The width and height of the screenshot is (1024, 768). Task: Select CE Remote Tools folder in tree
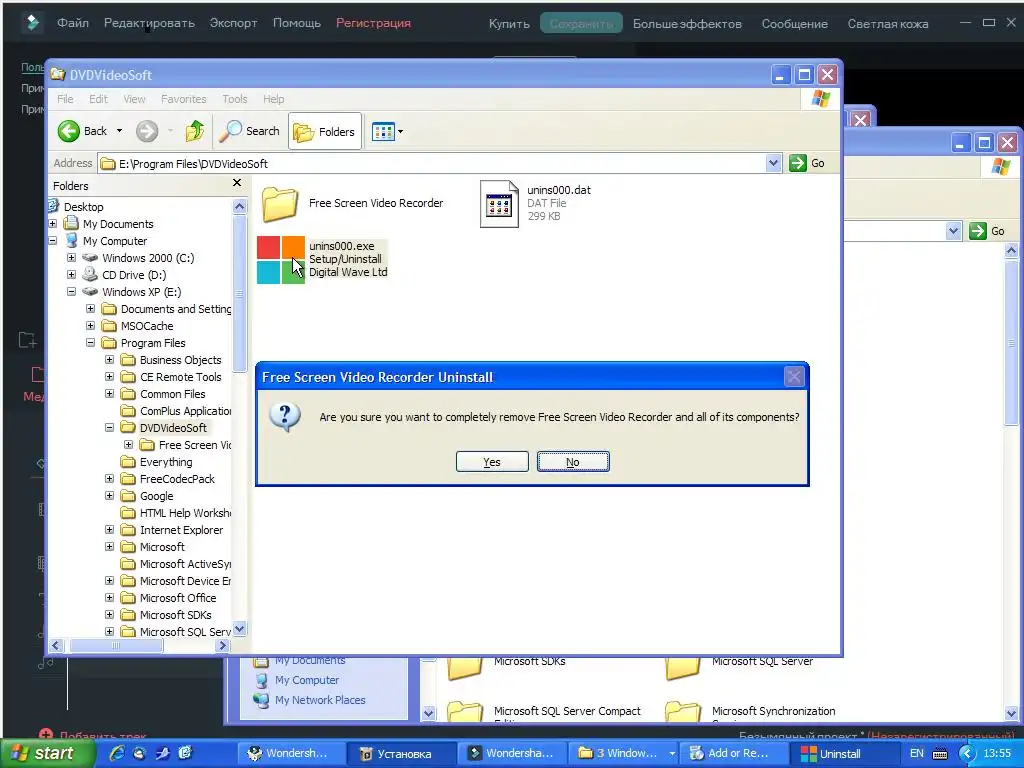[180, 377]
